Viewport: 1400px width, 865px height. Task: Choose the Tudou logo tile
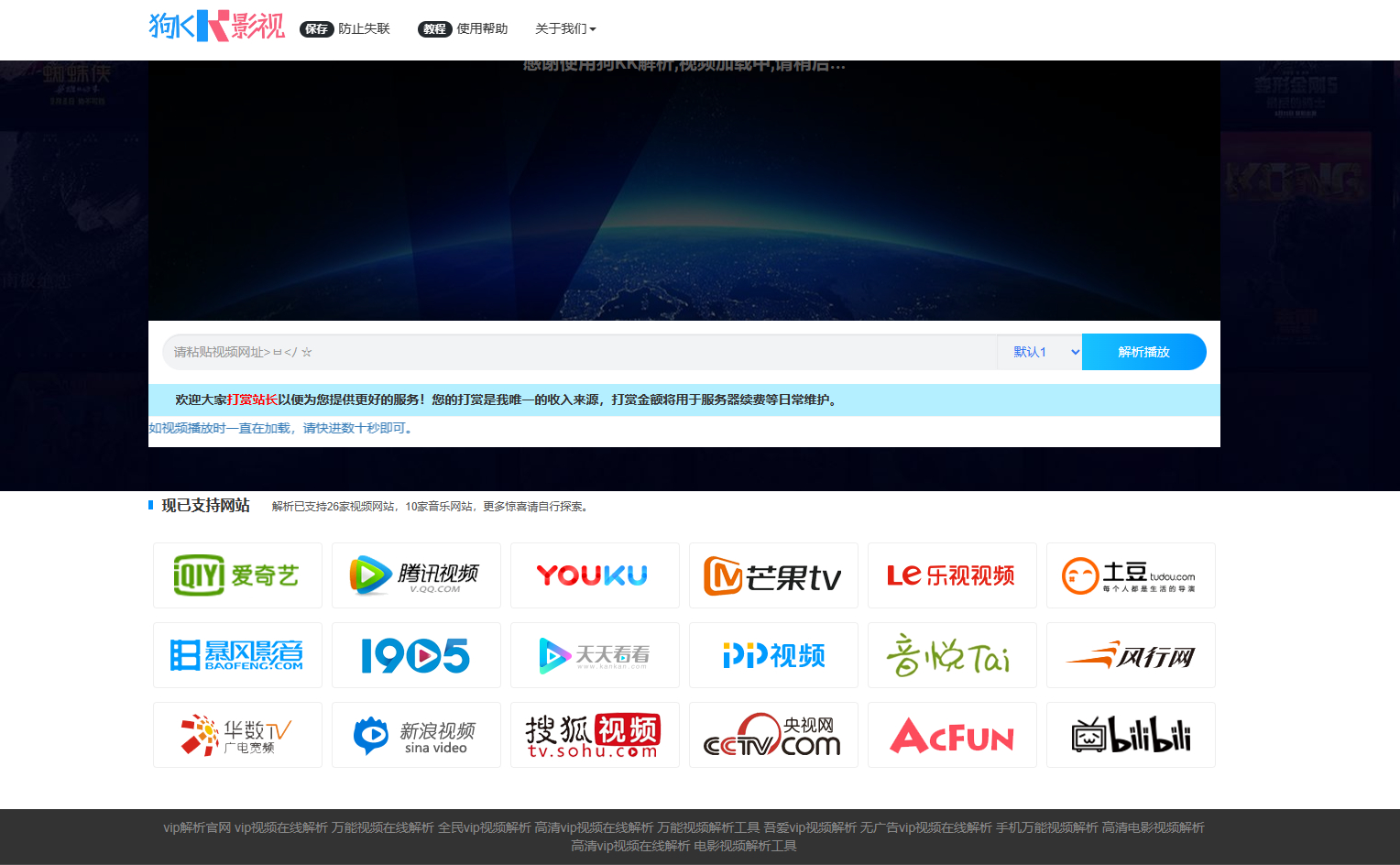1131,575
